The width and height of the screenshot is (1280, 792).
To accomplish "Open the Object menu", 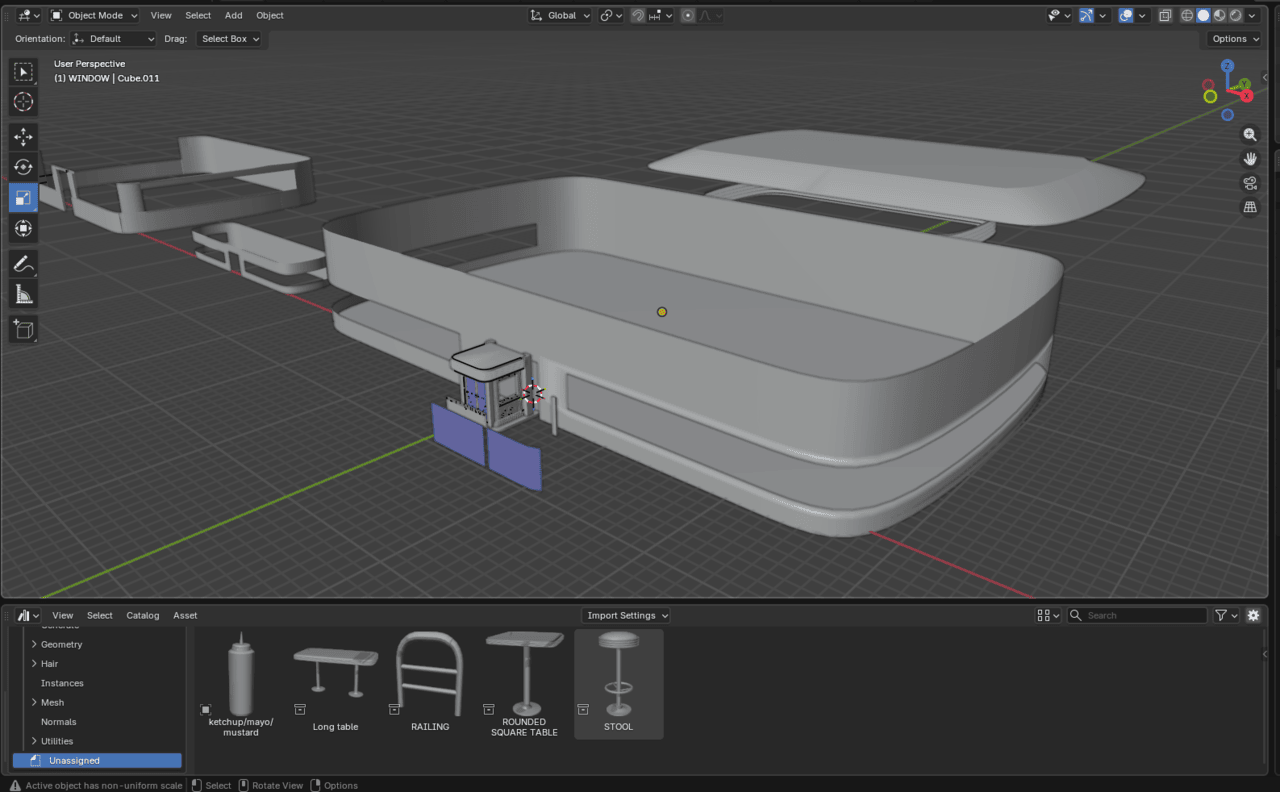I will (270, 15).
